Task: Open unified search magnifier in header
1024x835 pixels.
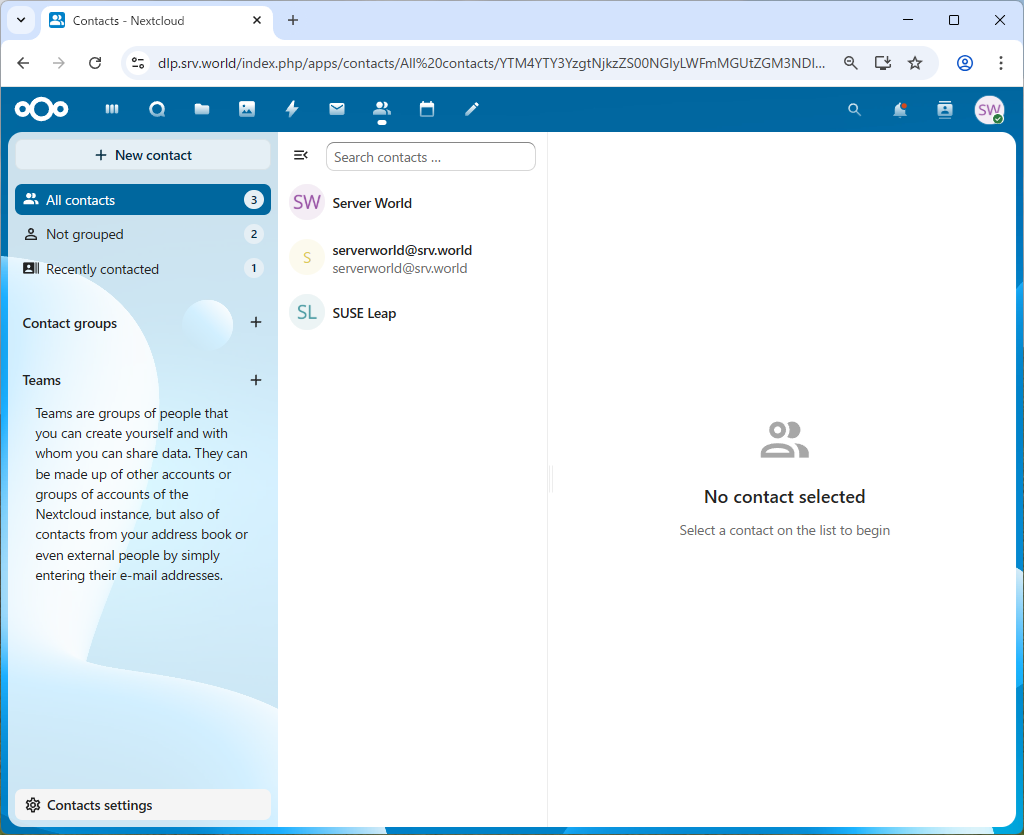Action: pyautogui.click(x=854, y=110)
